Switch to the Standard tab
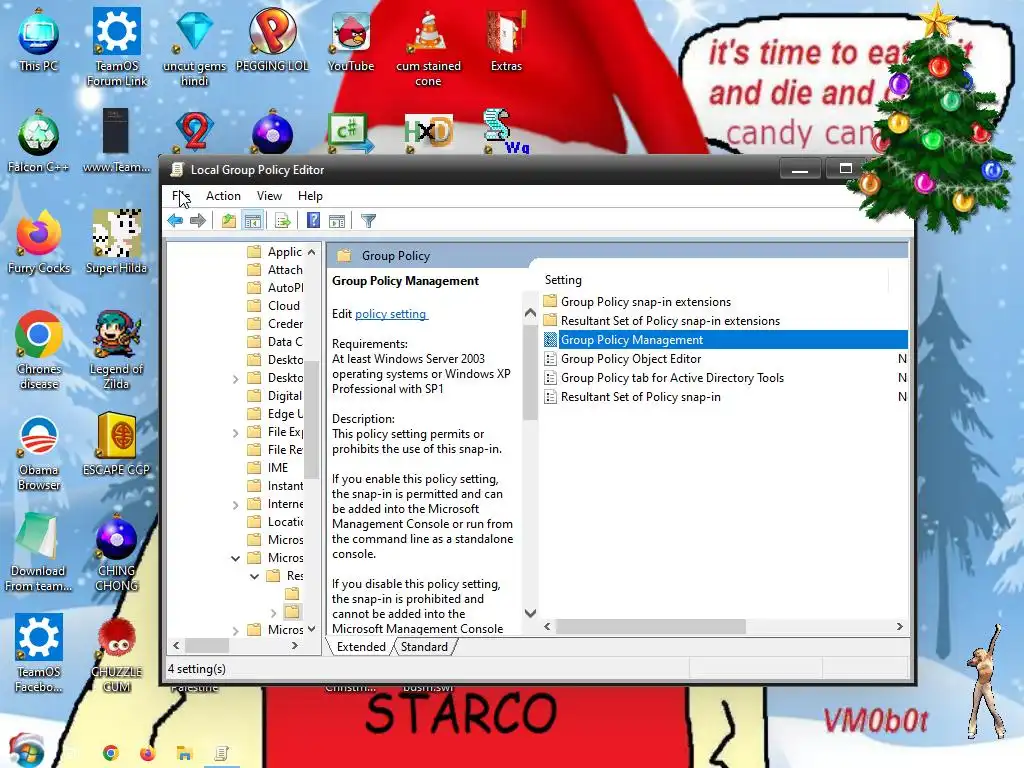This screenshot has height=768, width=1024. [x=424, y=647]
